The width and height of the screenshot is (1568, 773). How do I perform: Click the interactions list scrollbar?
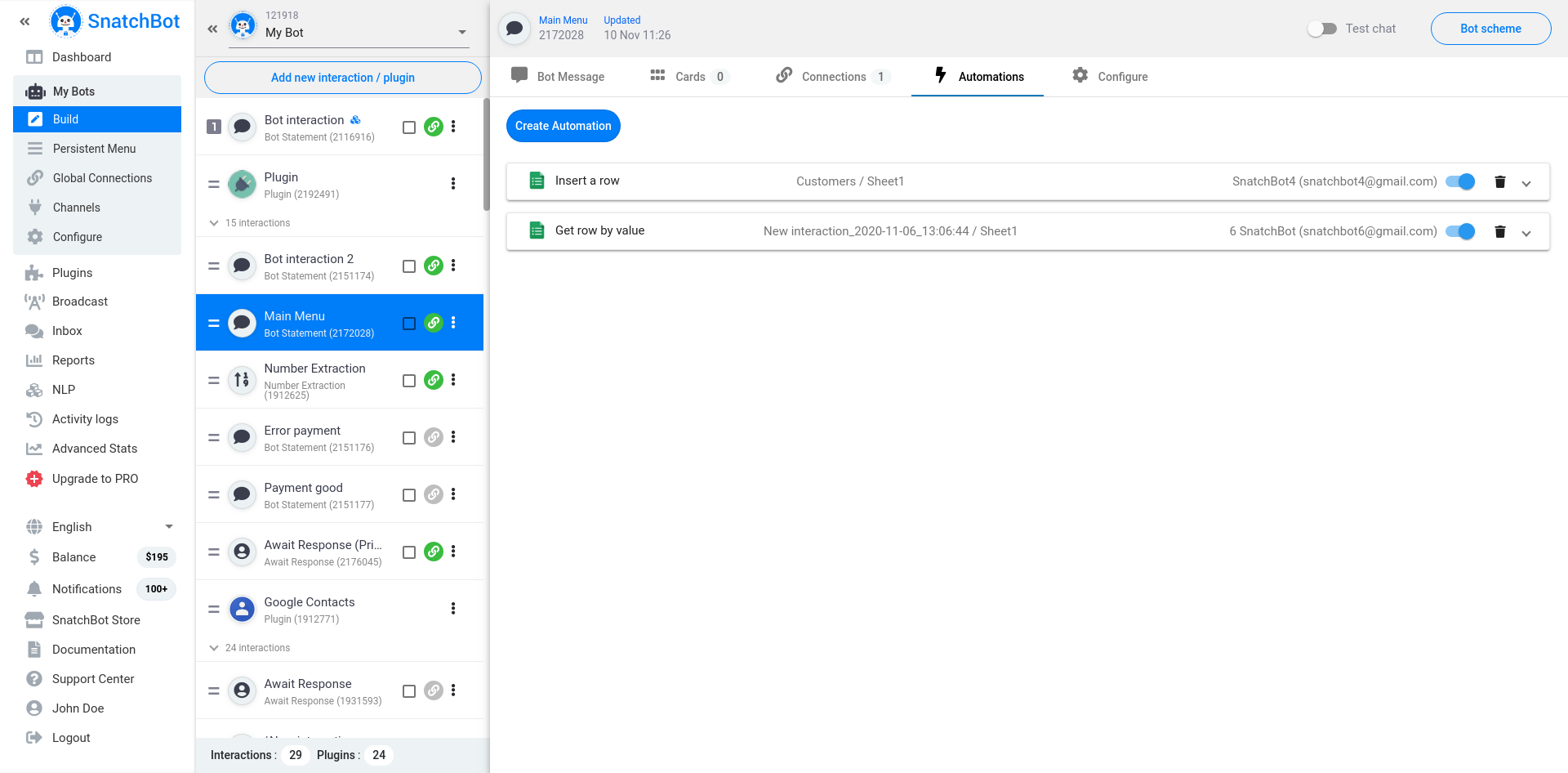pyautogui.click(x=487, y=155)
